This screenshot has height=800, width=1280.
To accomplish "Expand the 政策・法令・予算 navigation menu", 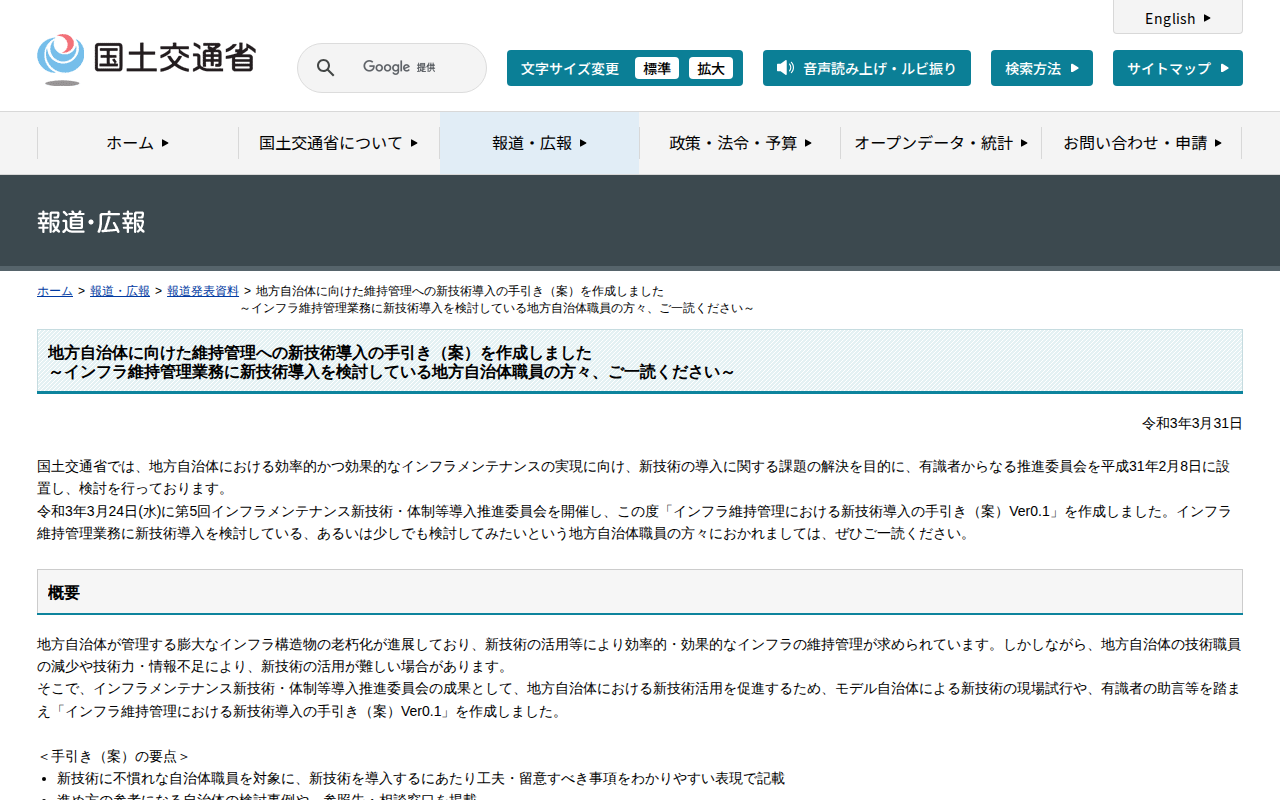I will pos(740,143).
